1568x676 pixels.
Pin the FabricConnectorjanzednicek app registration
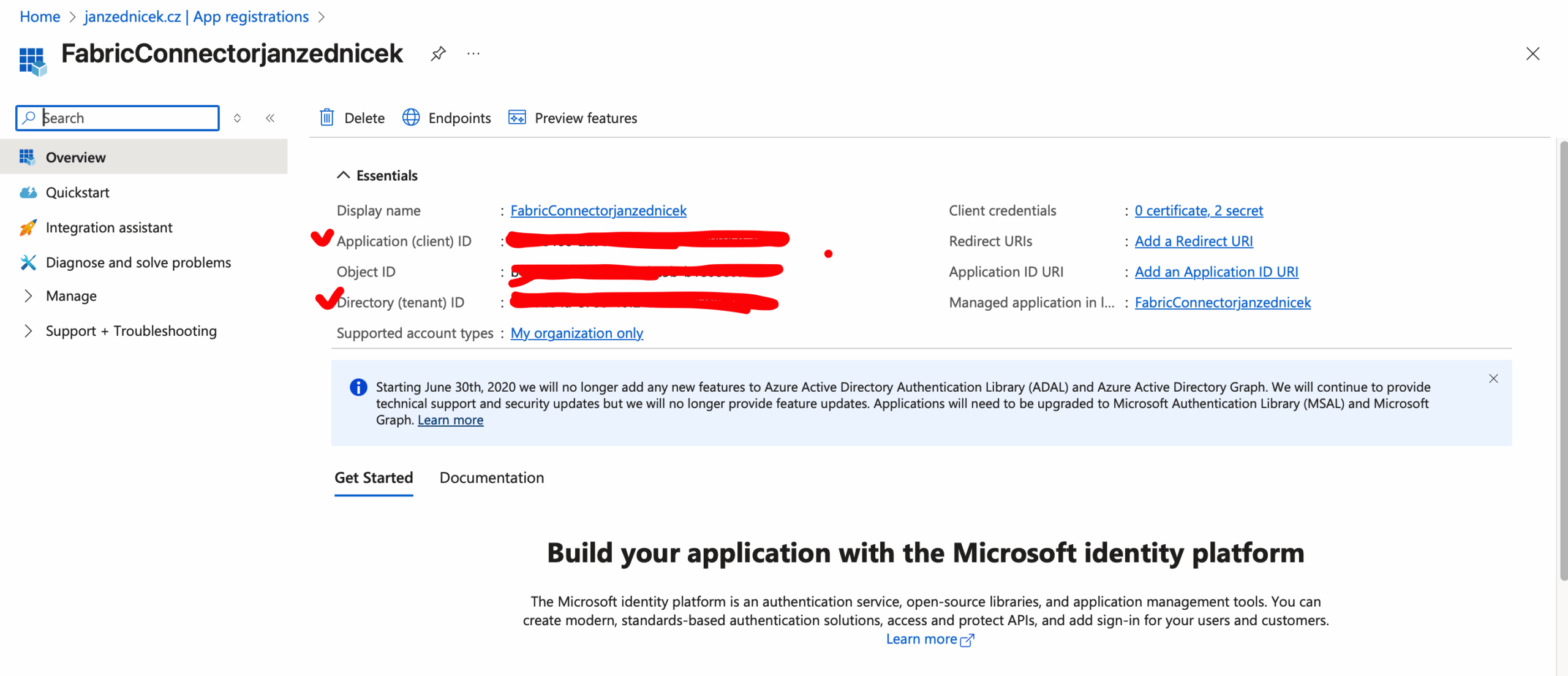point(438,54)
